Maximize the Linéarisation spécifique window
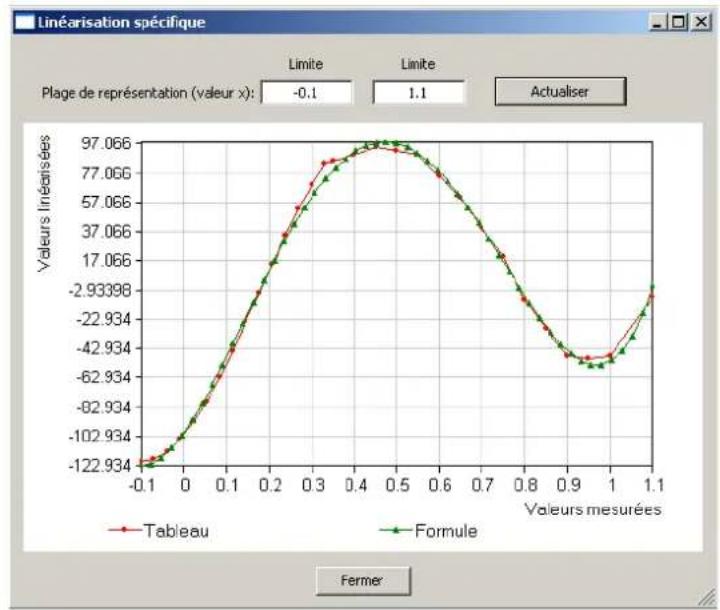 [x=679, y=22]
